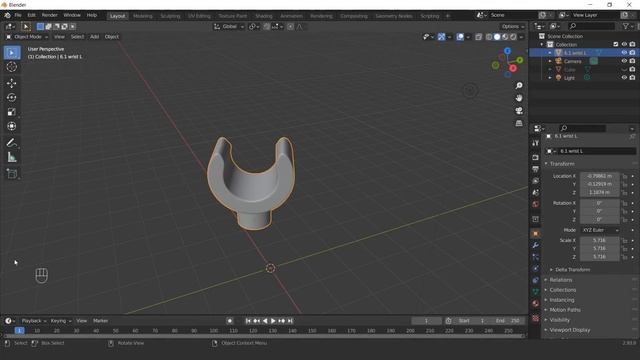The width and height of the screenshot is (640, 360).
Task: Switch to the Shading workspace tab
Action: point(264,16)
